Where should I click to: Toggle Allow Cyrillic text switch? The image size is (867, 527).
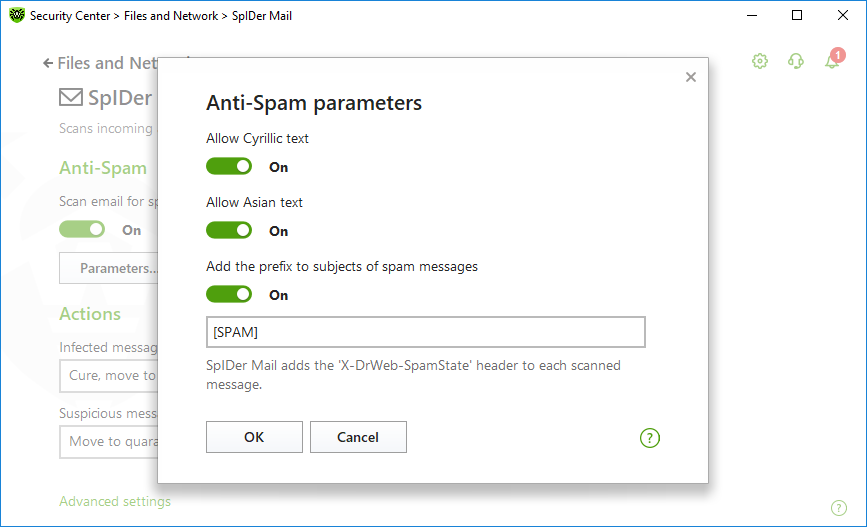[229, 166]
